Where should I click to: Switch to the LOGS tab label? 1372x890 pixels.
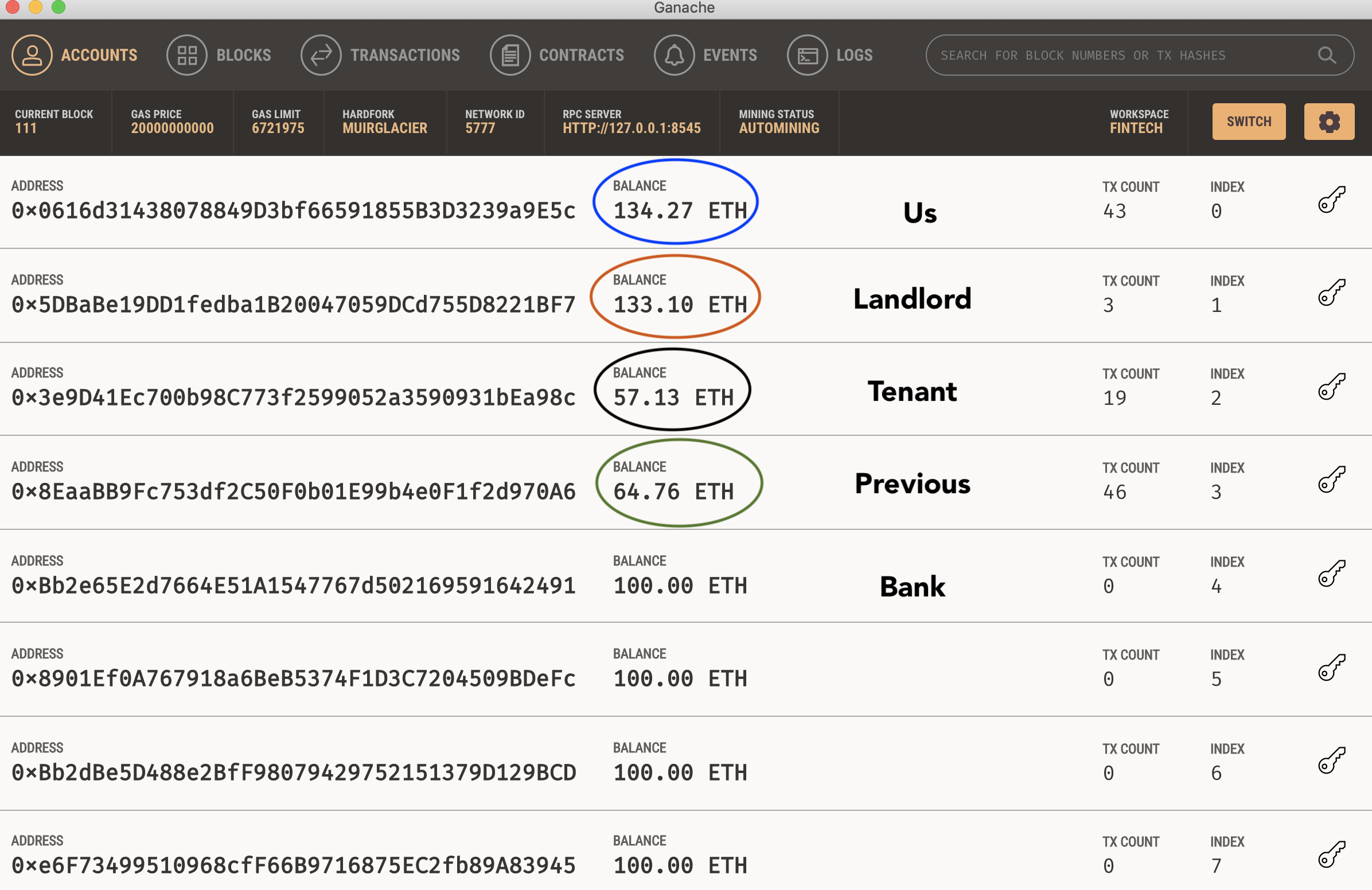854,55
